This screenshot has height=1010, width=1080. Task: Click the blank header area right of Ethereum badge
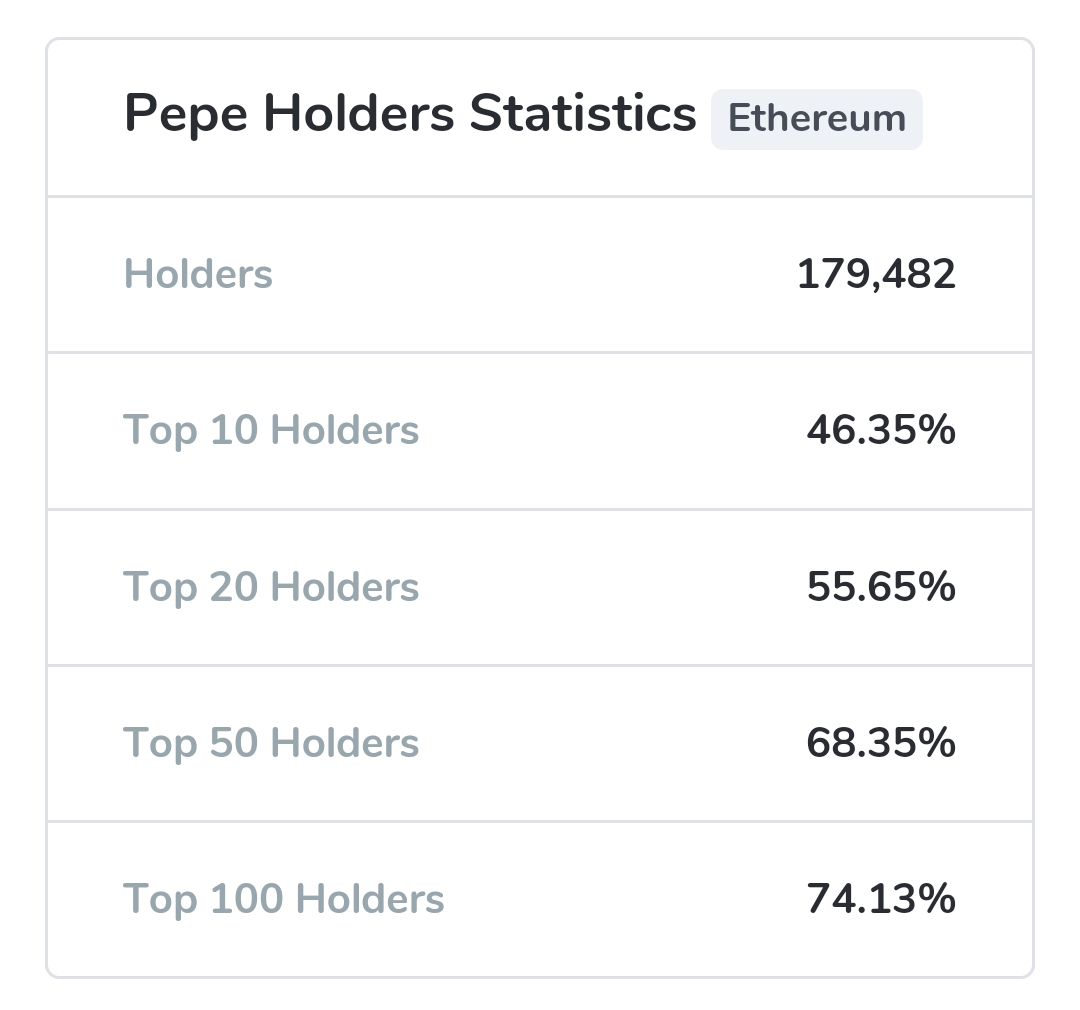tap(975, 119)
